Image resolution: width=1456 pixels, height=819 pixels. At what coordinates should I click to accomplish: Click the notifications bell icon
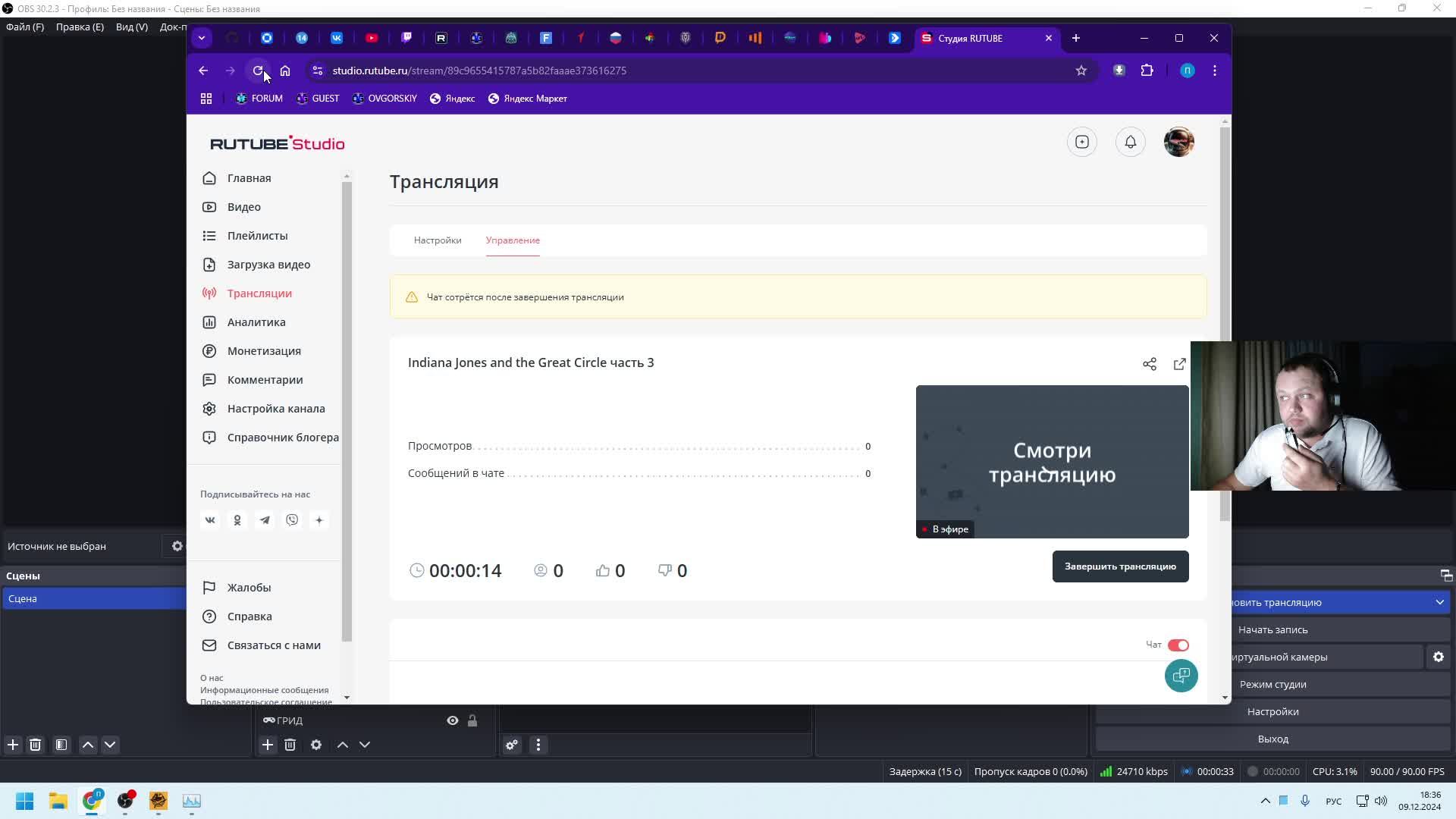coord(1130,142)
